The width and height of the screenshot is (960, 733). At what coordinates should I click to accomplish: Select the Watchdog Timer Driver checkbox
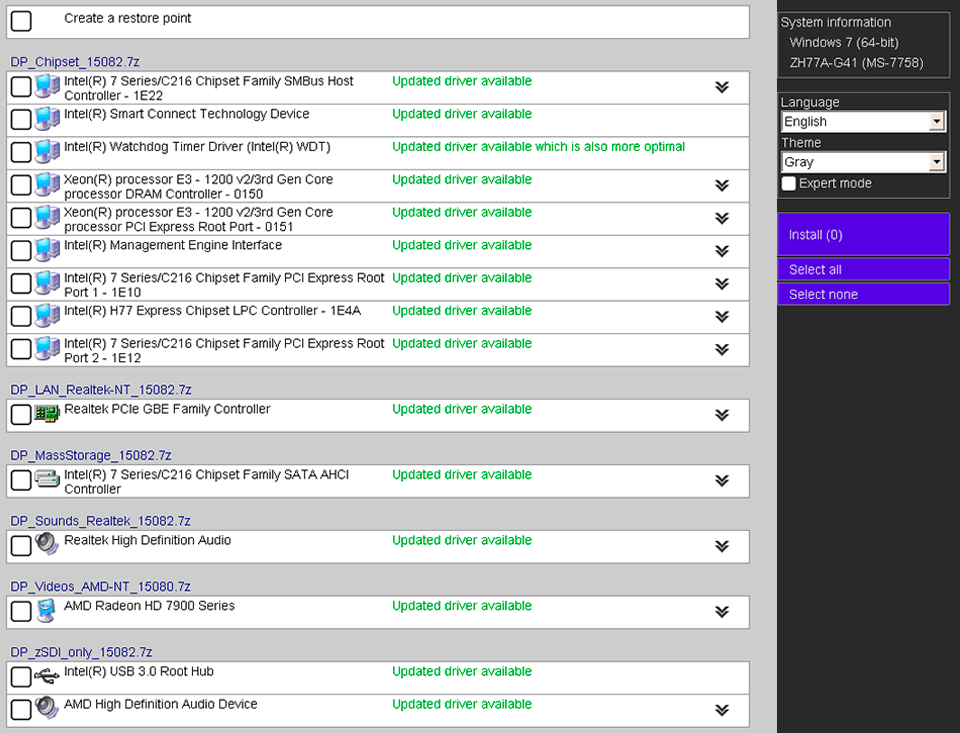coord(21,152)
